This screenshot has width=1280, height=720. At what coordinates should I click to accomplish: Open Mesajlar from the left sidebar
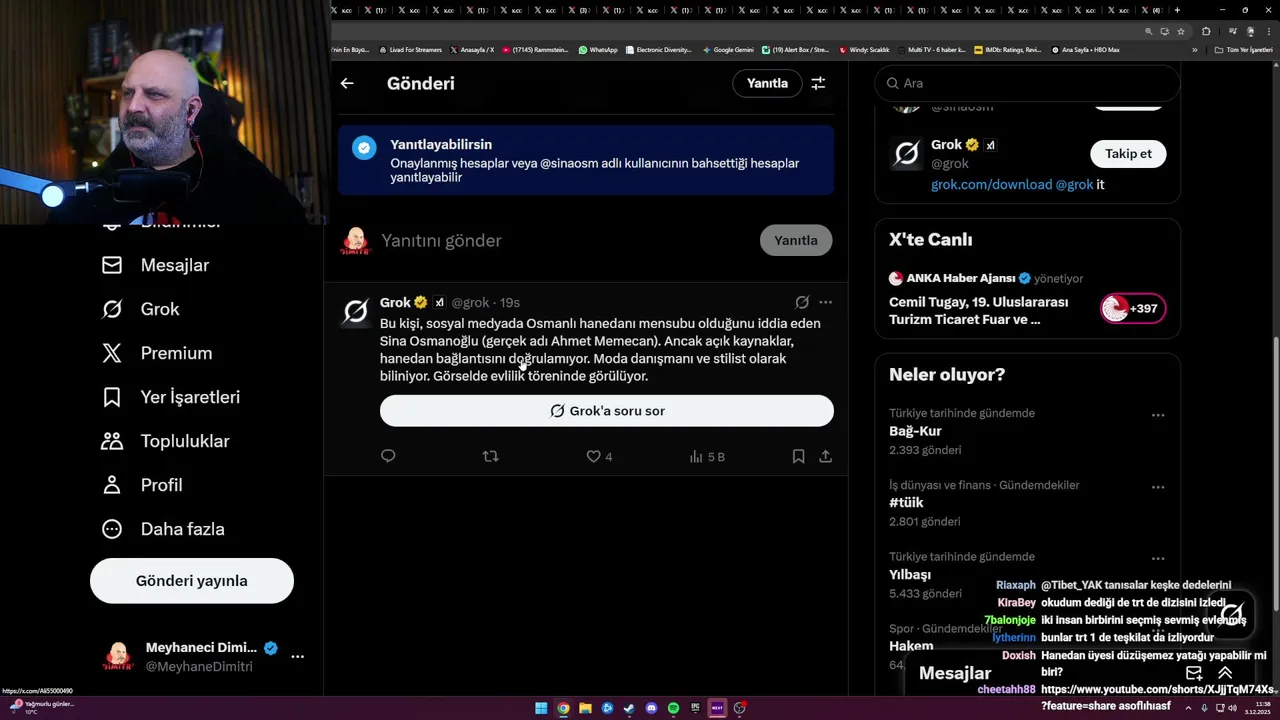coord(155,265)
